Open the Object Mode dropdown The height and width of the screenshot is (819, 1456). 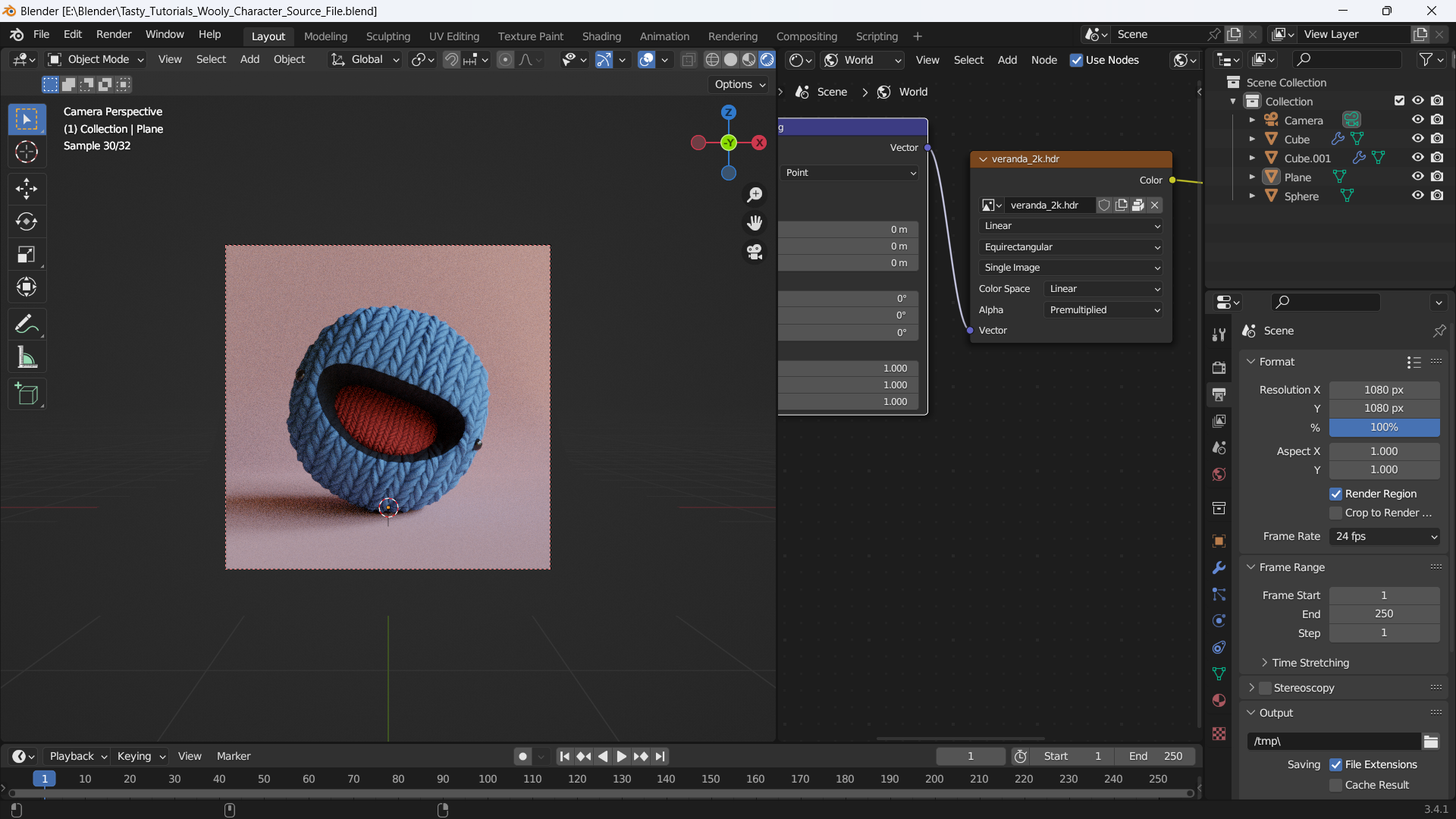(x=96, y=59)
